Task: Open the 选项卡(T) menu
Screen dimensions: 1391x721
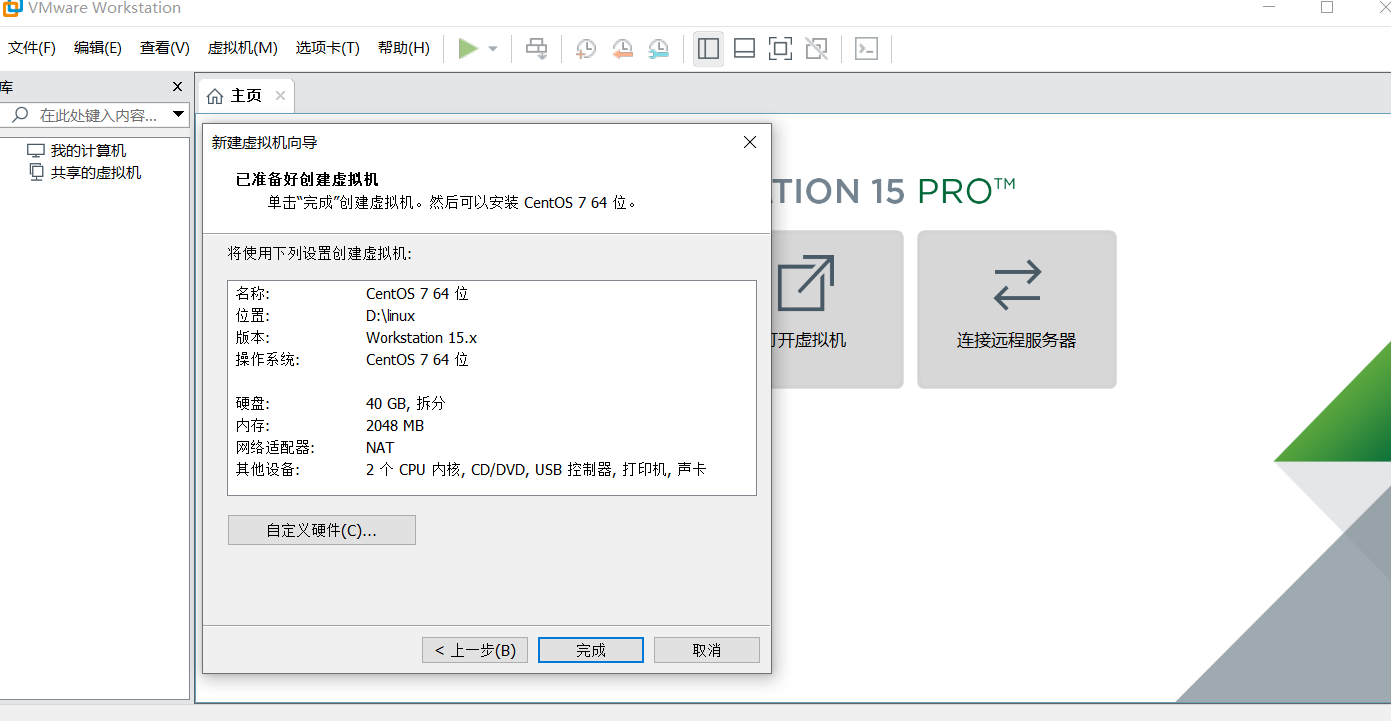Action: click(x=327, y=48)
